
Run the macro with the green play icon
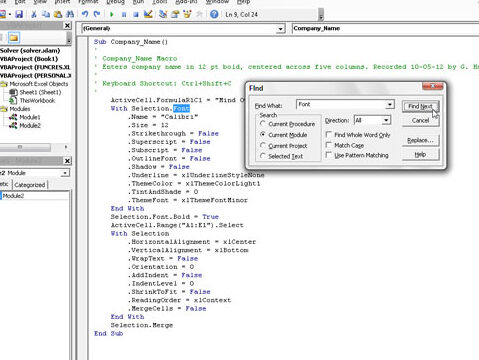point(112,14)
